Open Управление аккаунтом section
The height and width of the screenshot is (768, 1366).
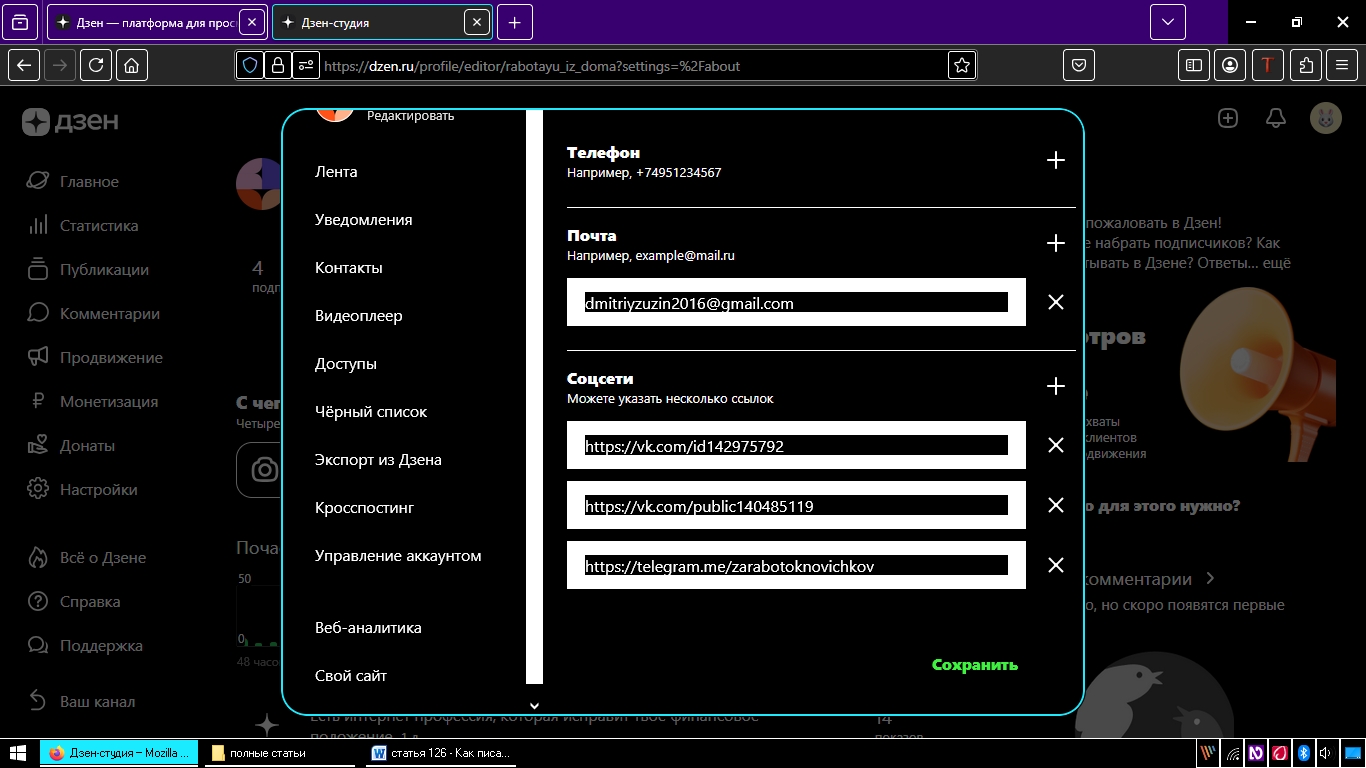coord(398,556)
